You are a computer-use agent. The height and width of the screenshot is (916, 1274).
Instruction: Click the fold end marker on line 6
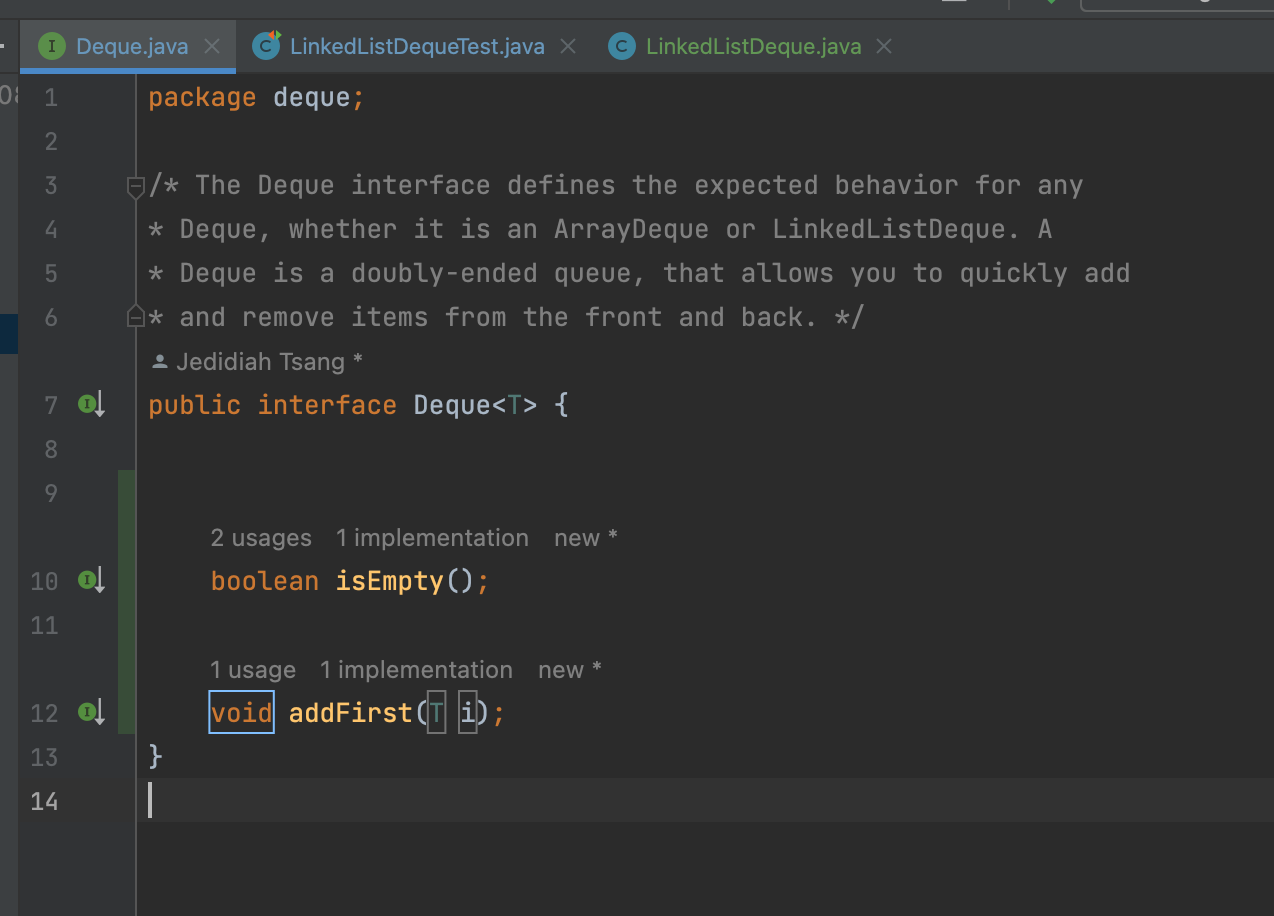click(x=136, y=318)
